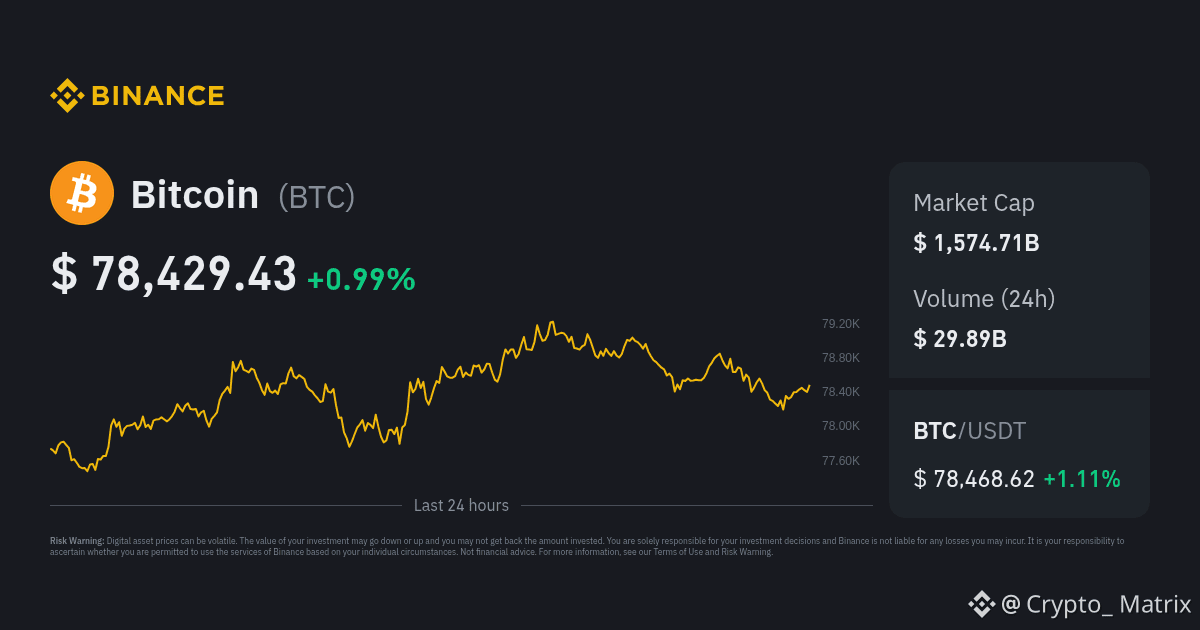Click the $ 29.89B volume value
This screenshot has width=1200, height=630.
pos(960,338)
